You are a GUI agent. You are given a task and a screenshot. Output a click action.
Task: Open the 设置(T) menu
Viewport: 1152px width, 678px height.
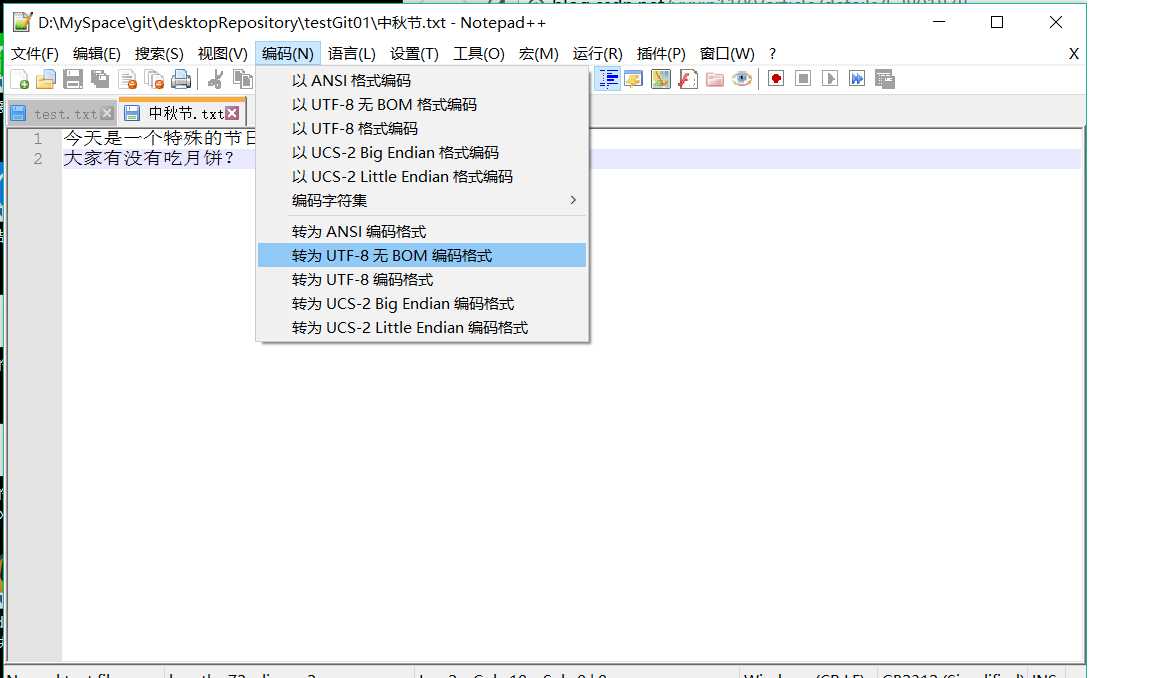(x=414, y=54)
